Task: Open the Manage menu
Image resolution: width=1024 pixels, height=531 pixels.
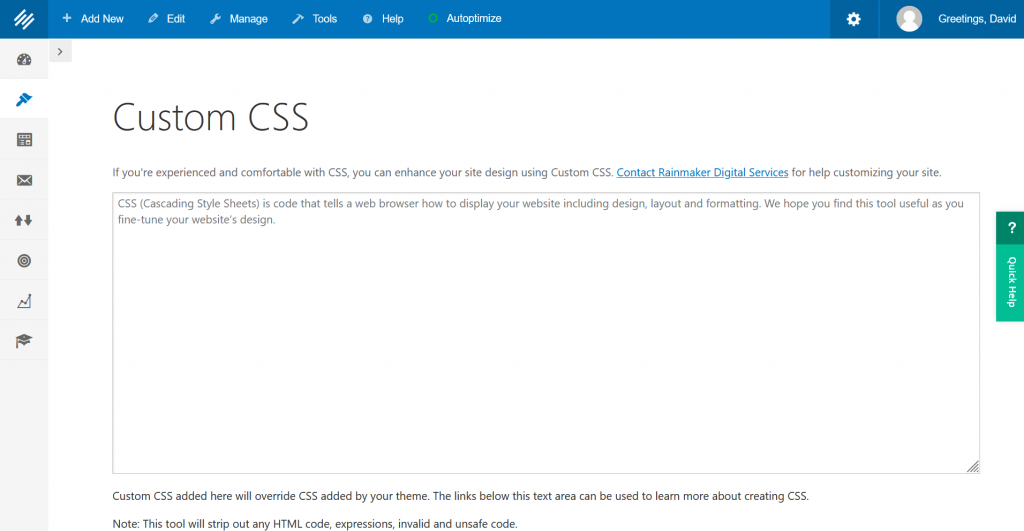Action: 239,19
